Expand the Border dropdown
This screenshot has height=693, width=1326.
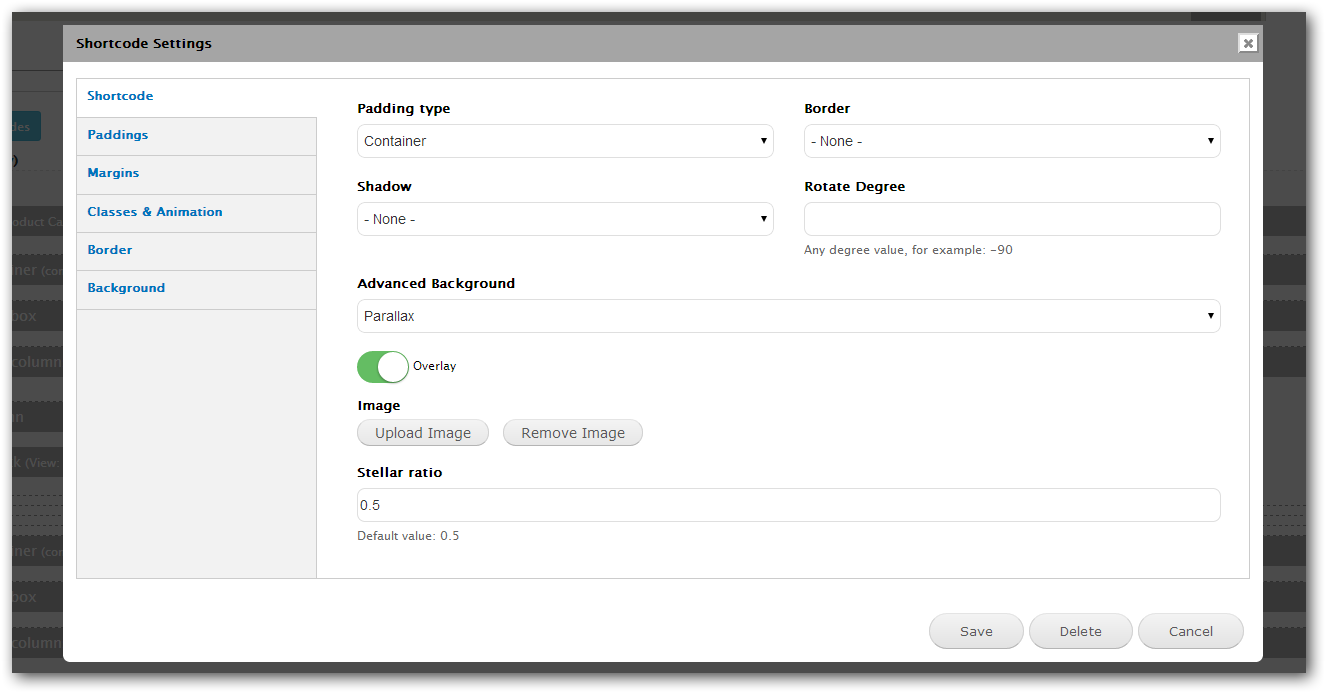click(x=1011, y=141)
